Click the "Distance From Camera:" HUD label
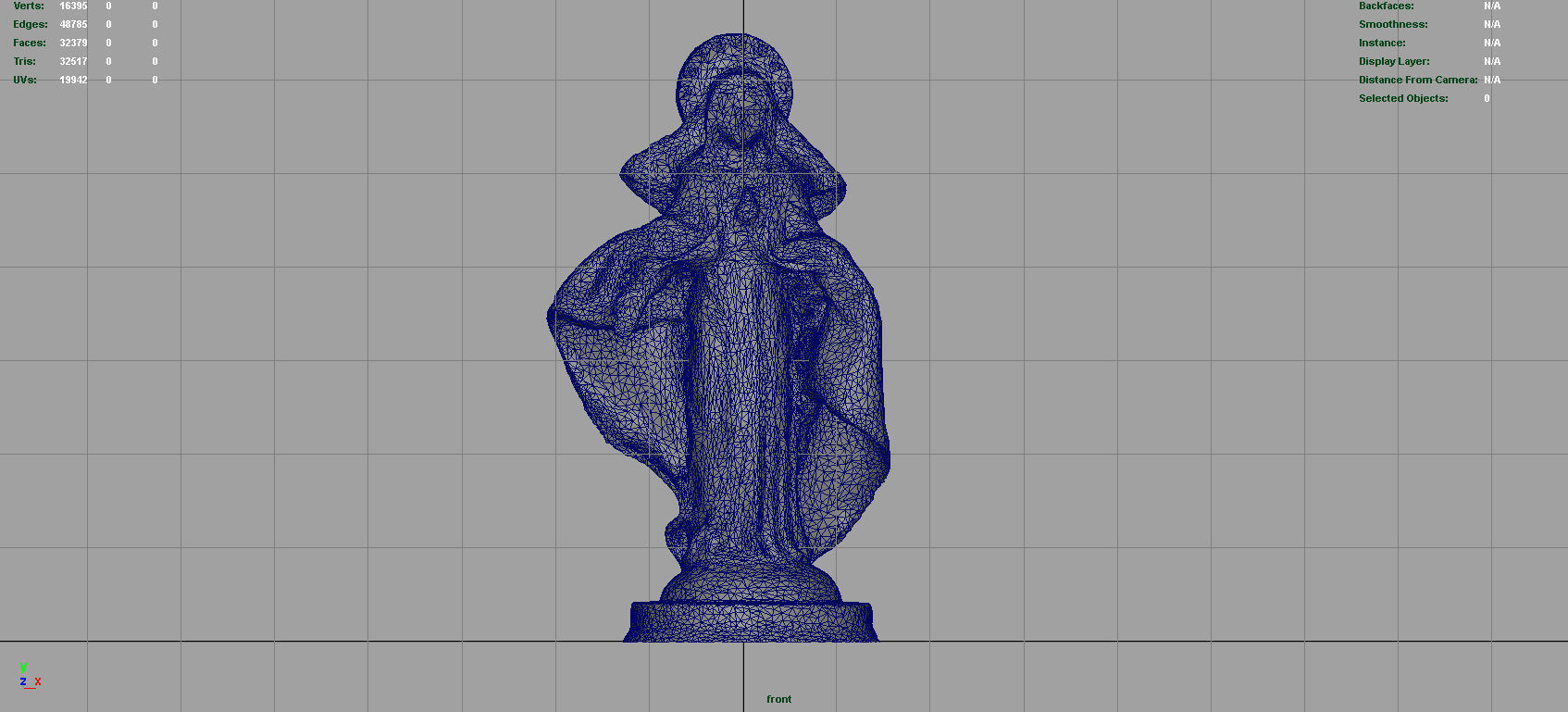The image size is (1568, 712). click(x=1418, y=80)
